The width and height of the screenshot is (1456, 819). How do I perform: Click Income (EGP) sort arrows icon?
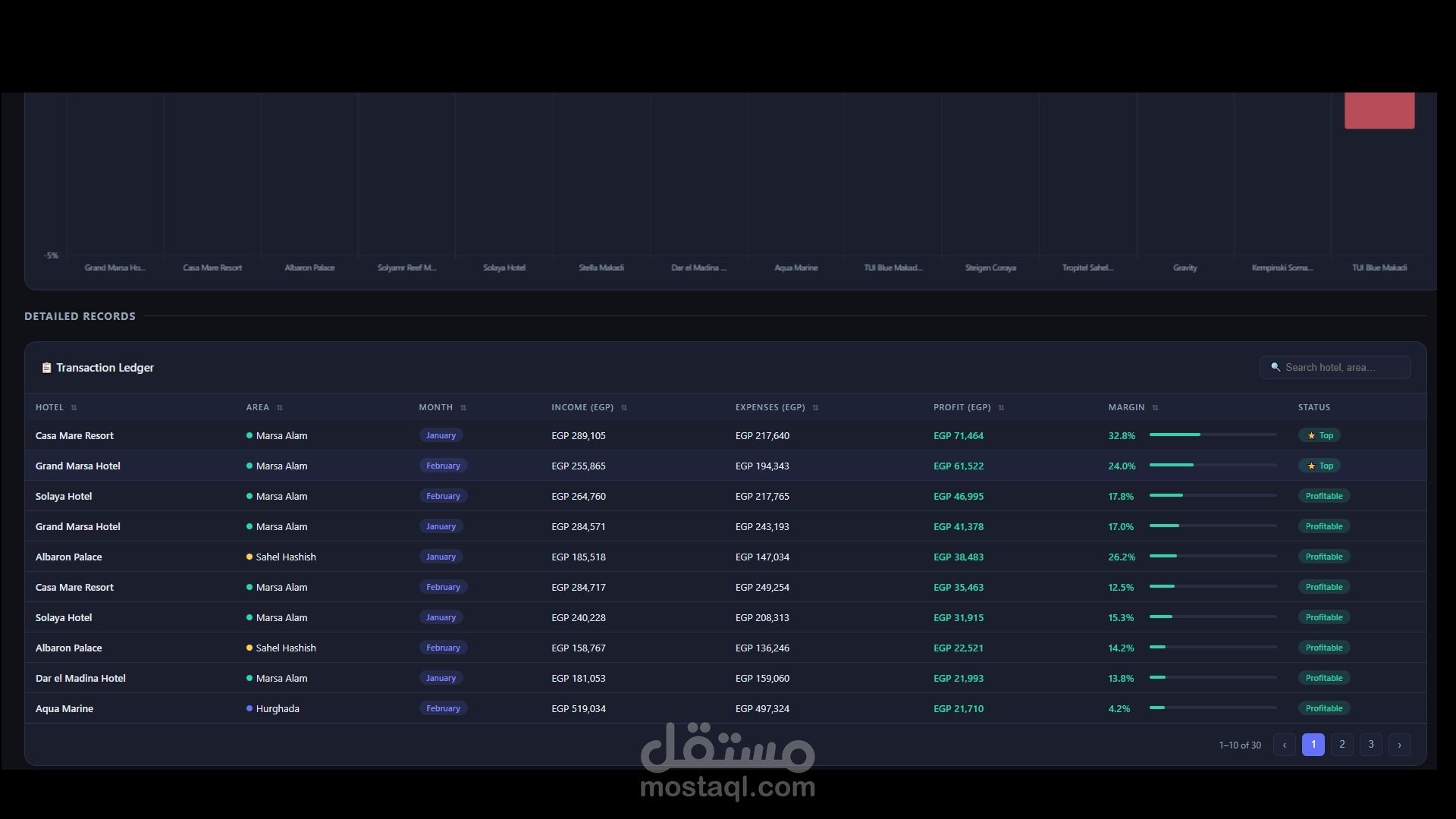coord(624,408)
